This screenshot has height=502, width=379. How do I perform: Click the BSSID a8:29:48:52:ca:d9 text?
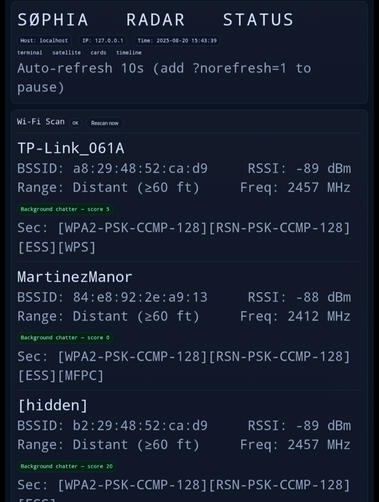(x=112, y=169)
